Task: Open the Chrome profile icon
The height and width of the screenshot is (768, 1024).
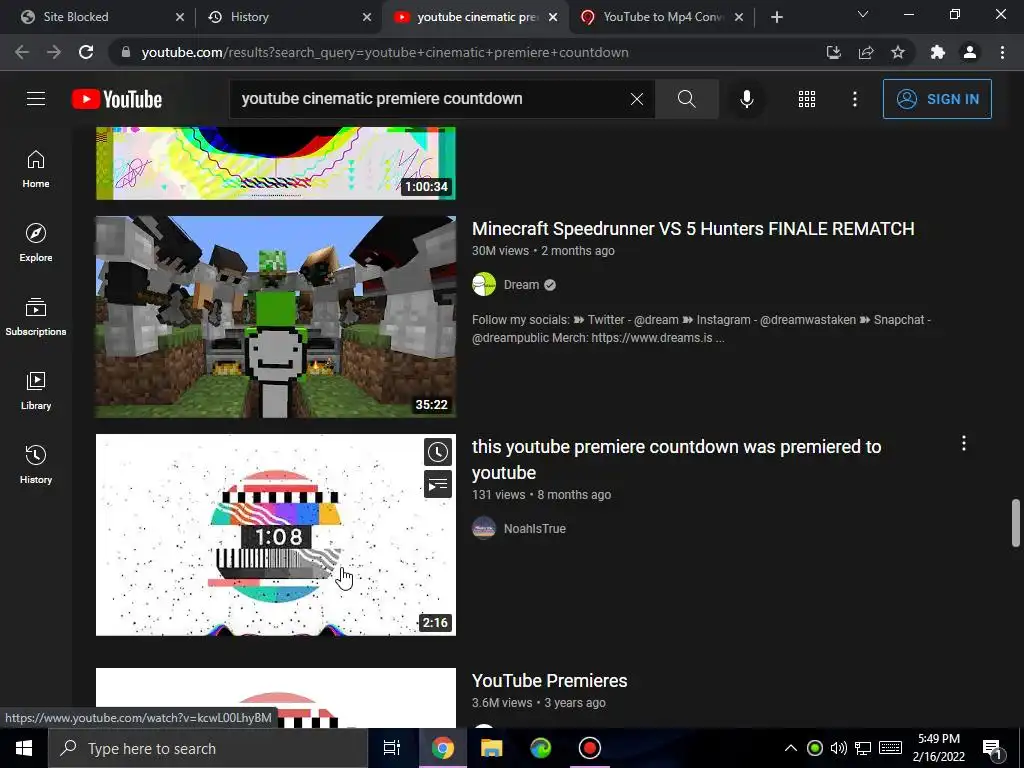Action: point(970,52)
